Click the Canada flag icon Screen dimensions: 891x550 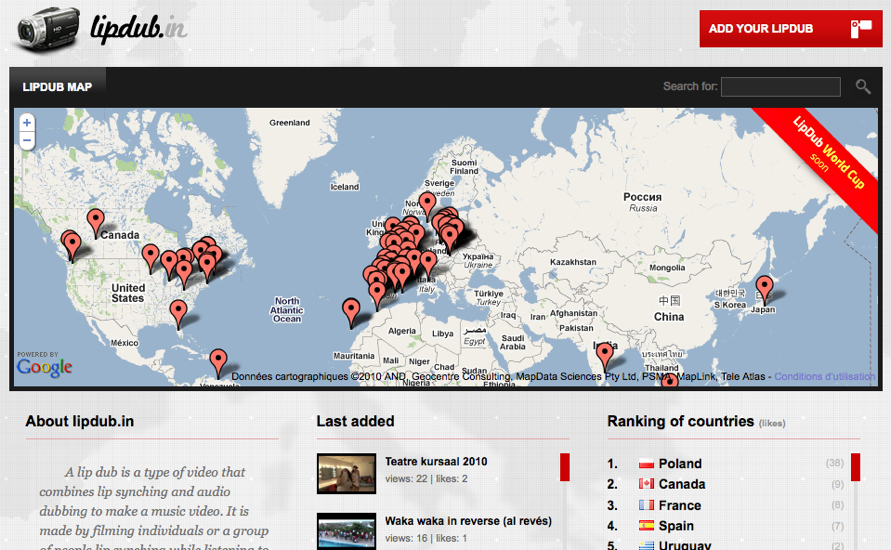[x=646, y=484]
